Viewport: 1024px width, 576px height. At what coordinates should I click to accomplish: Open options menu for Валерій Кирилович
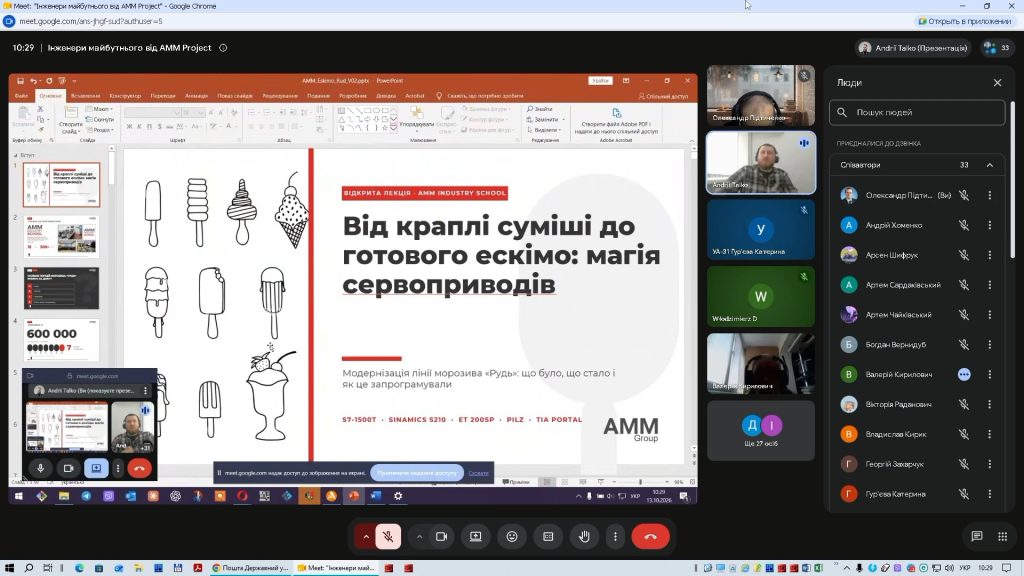tap(989, 374)
